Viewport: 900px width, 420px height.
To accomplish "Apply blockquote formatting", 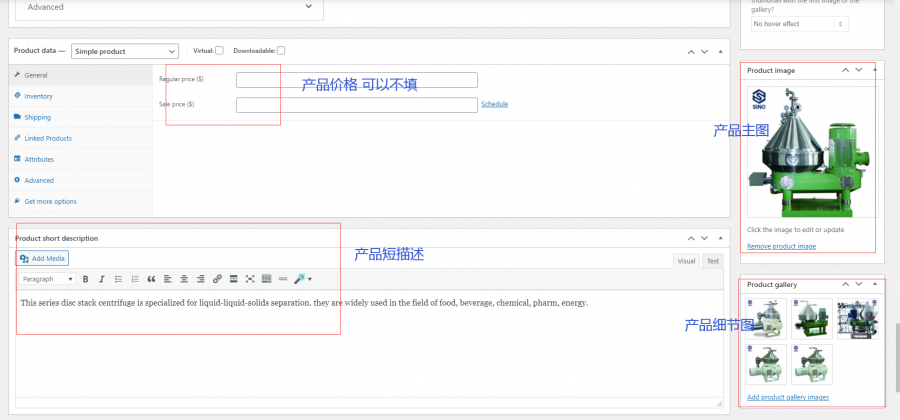I will [152, 279].
